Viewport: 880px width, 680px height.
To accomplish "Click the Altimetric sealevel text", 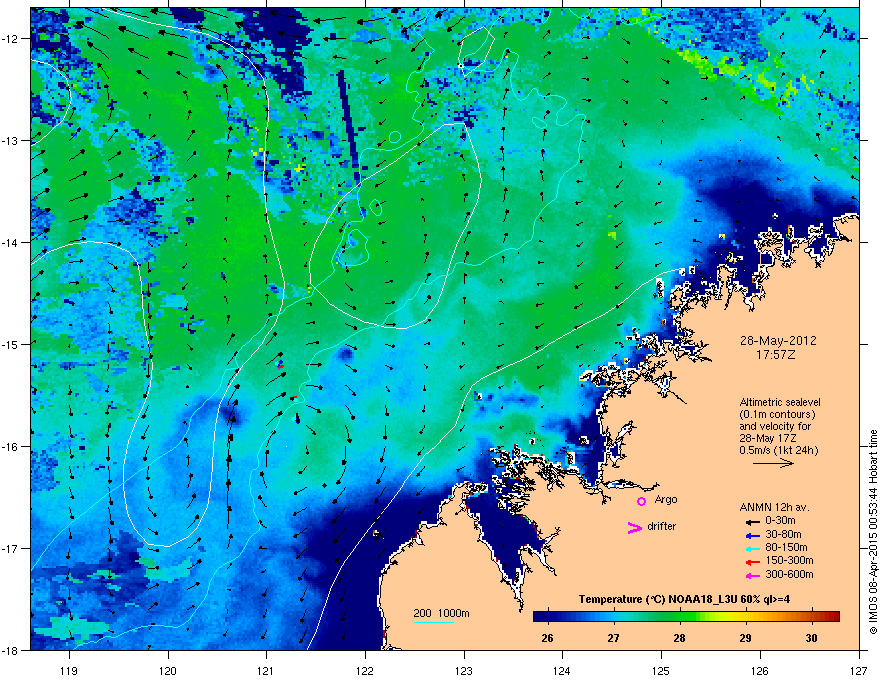I will (780, 402).
